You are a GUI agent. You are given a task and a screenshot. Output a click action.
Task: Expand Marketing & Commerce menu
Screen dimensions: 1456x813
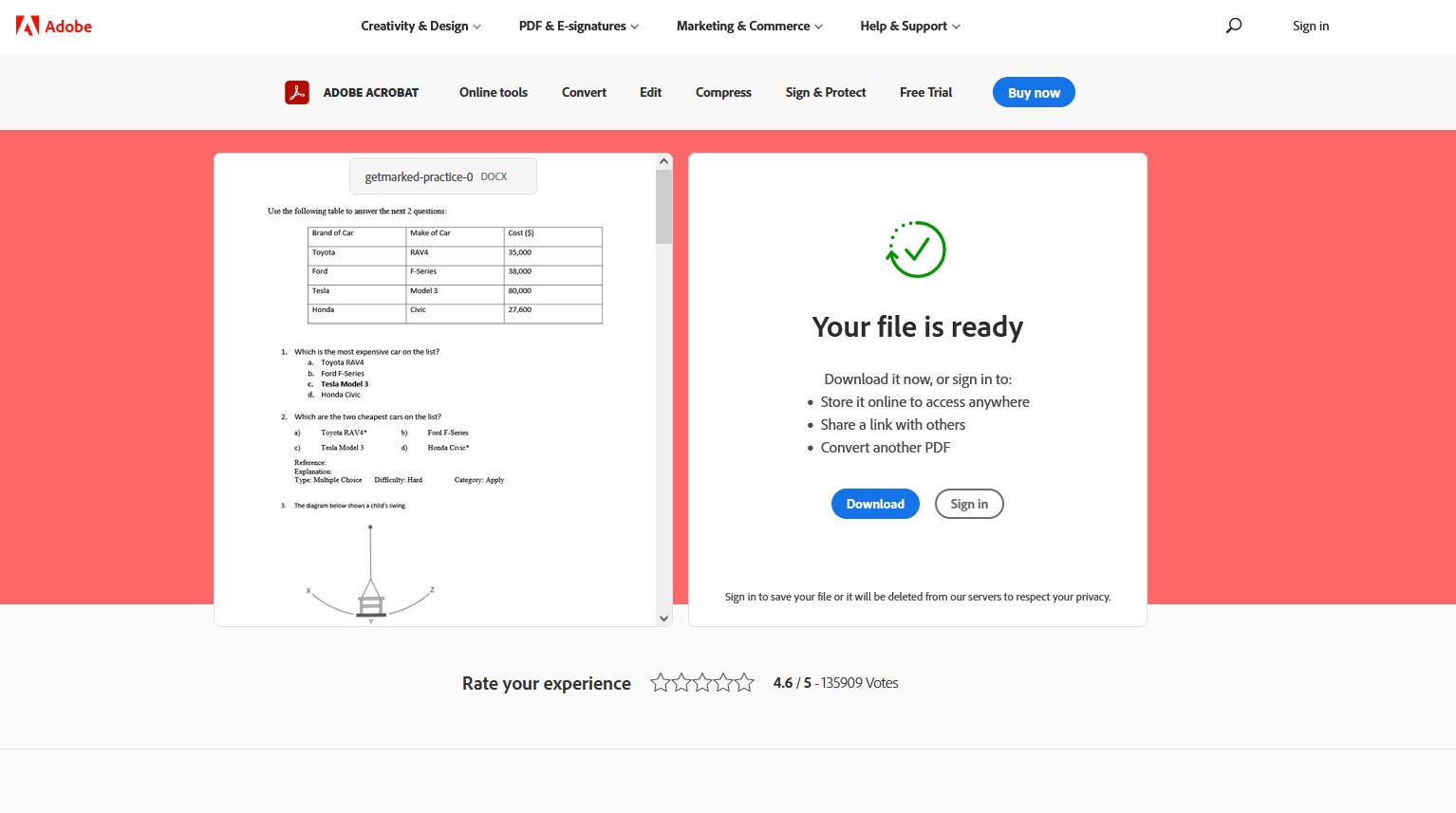point(749,26)
